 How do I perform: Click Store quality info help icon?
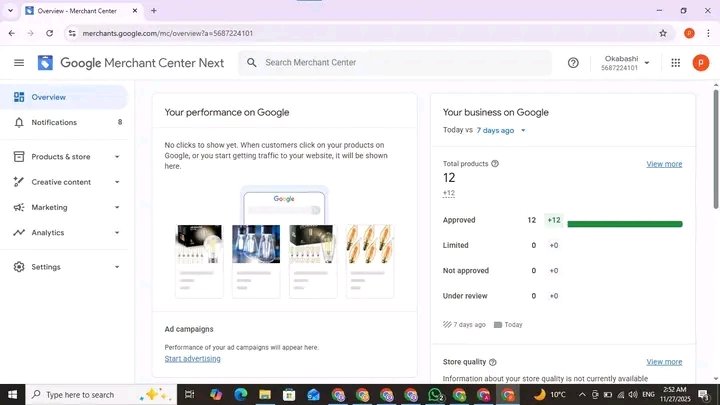(x=493, y=362)
